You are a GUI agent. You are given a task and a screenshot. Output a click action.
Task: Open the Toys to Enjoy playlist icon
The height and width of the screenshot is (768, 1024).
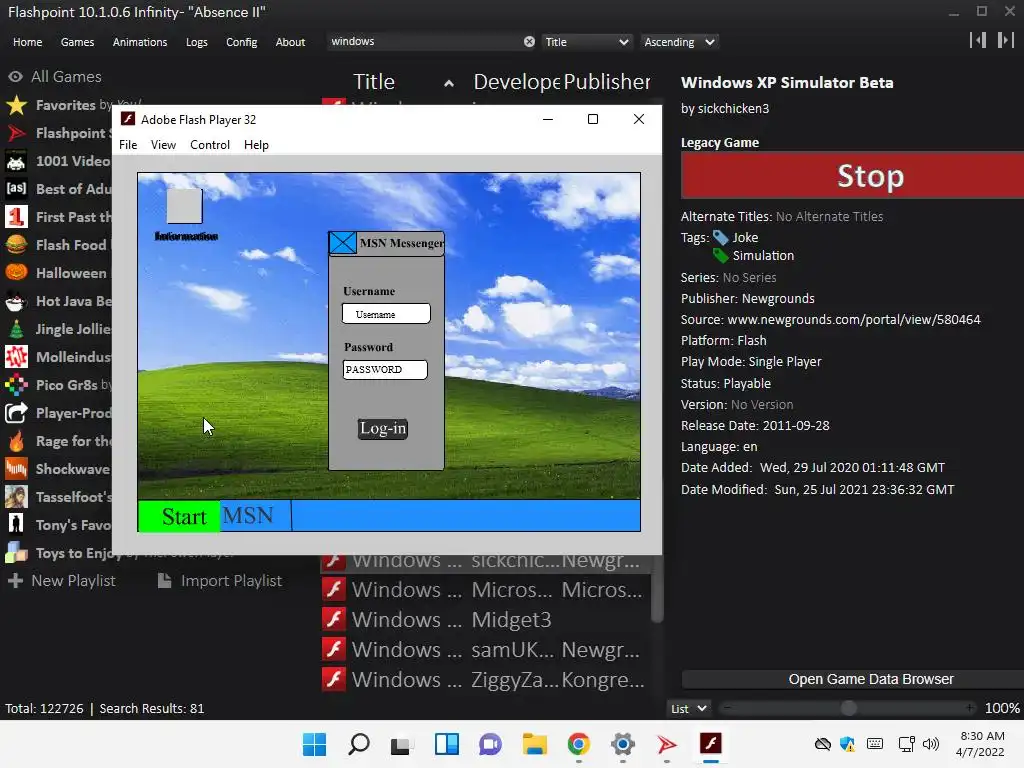pyautogui.click(x=16, y=553)
